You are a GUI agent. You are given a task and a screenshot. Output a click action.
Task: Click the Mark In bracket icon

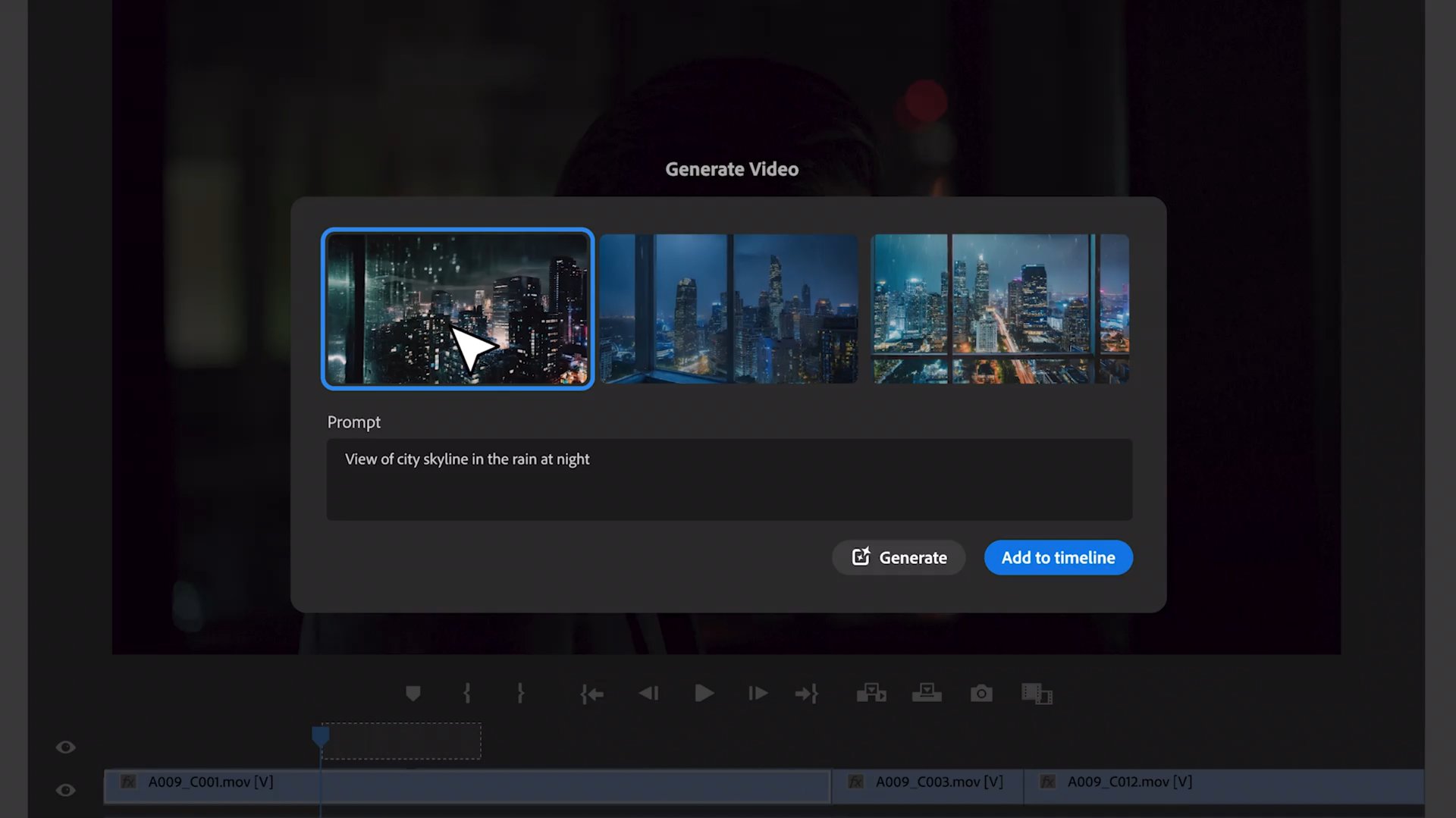tap(467, 693)
